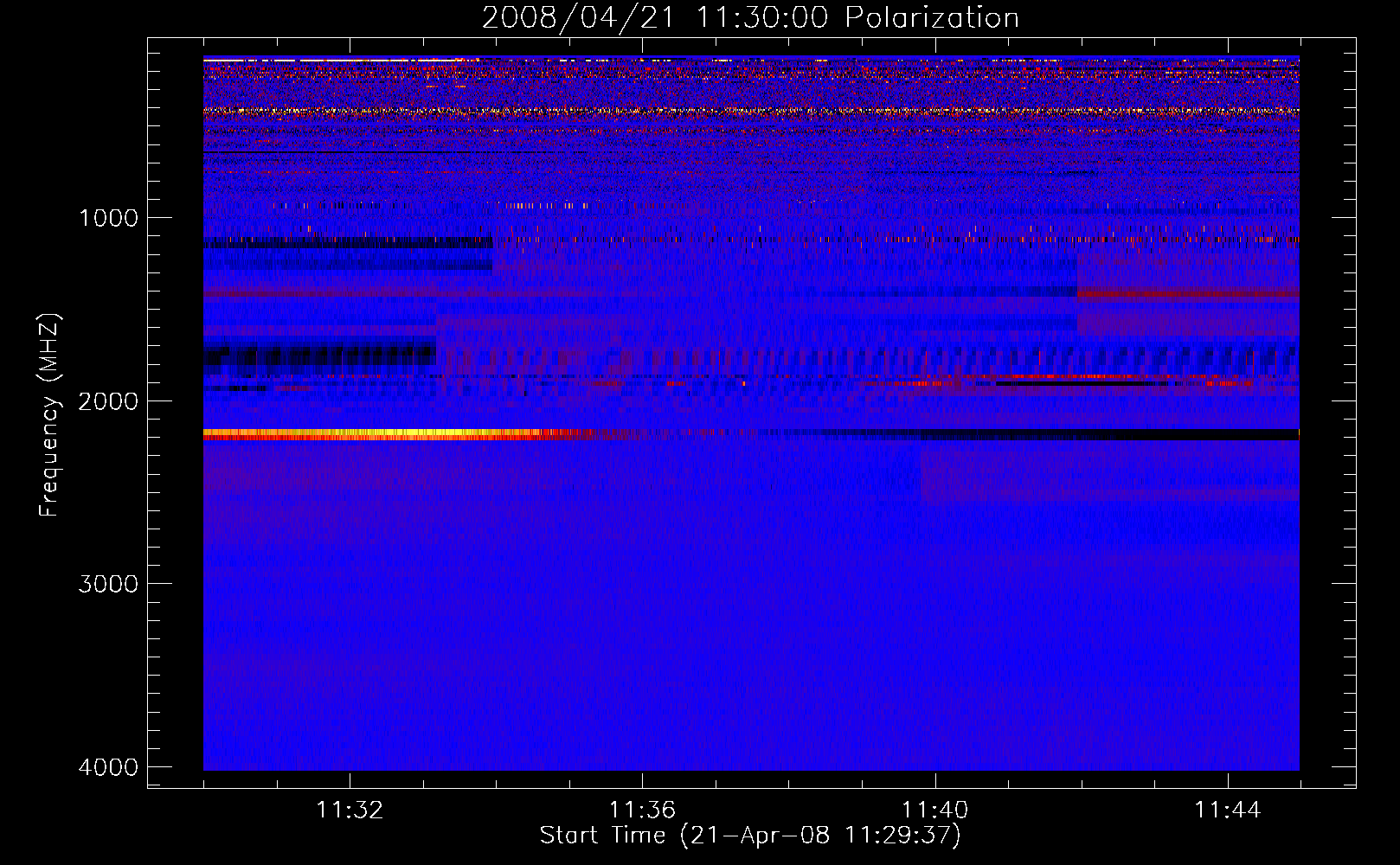Click the 'Start Time (21-Apr-08 11:29:37)' axis label
This screenshot has width=1400, height=865.
(x=750, y=835)
